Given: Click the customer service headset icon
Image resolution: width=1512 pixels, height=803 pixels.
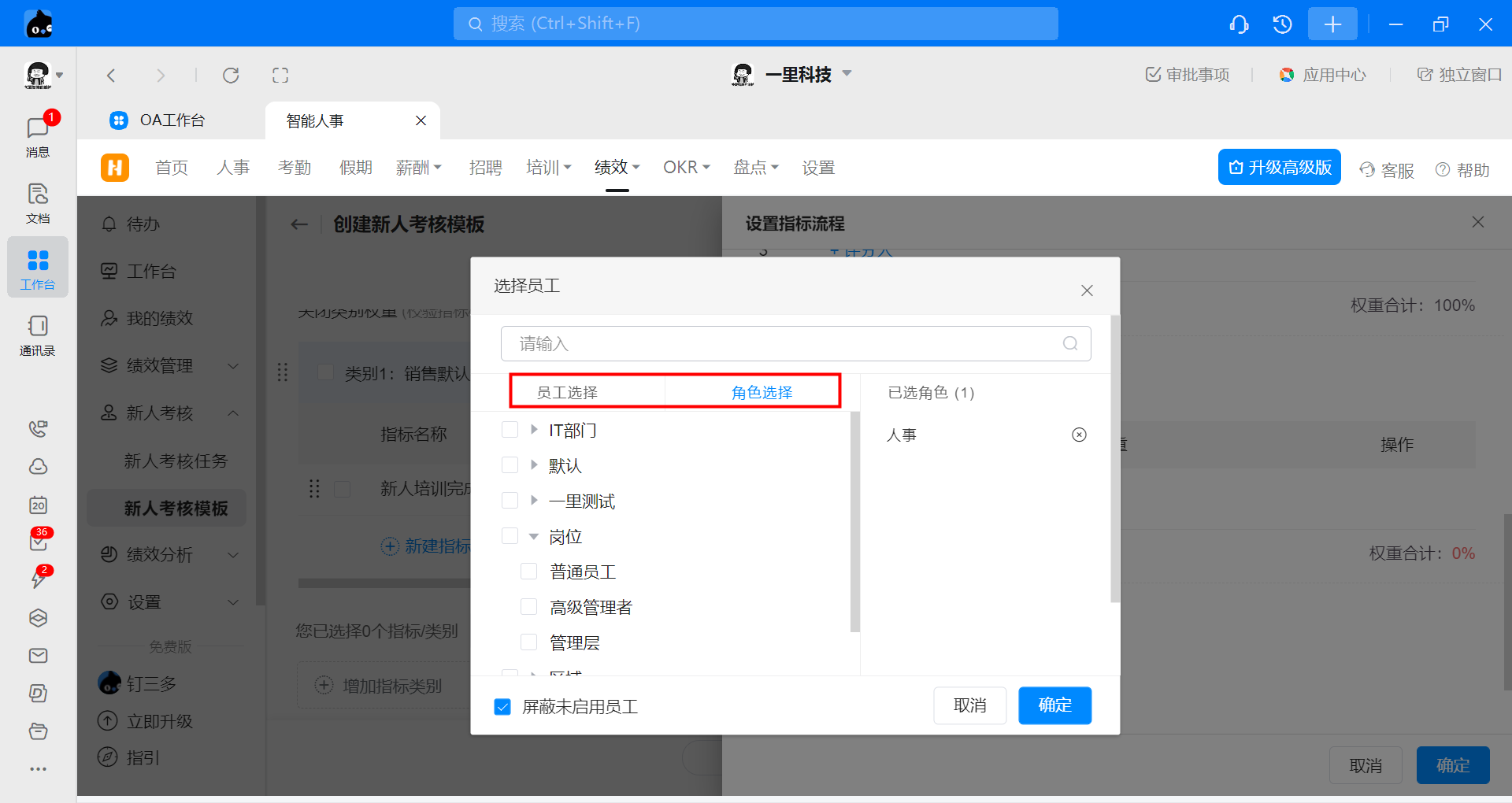Looking at the screenshot, I should tap(1239, 24).
